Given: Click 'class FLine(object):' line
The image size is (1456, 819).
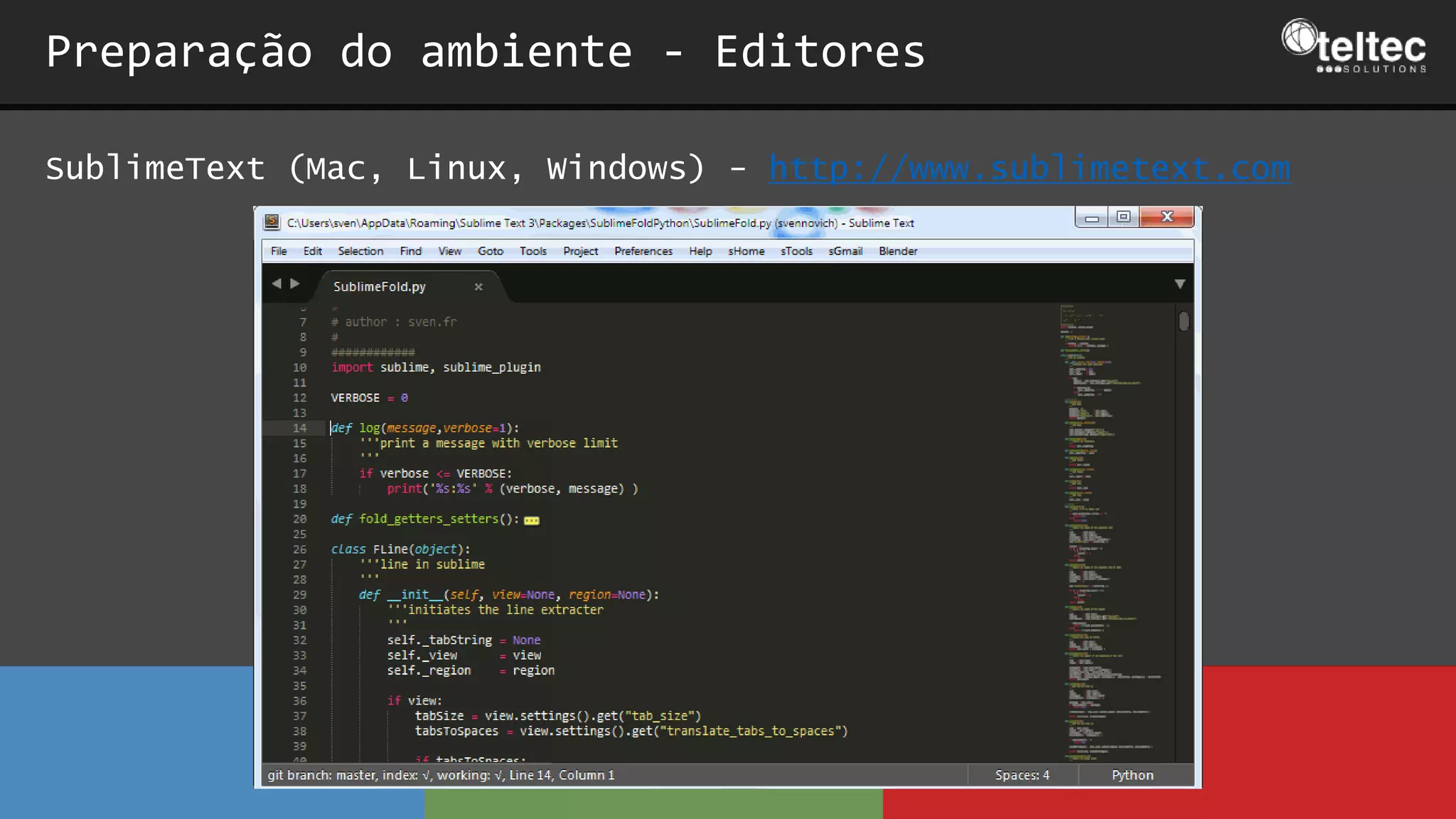Looking at the screenshot, I should [x=400, y=550].
